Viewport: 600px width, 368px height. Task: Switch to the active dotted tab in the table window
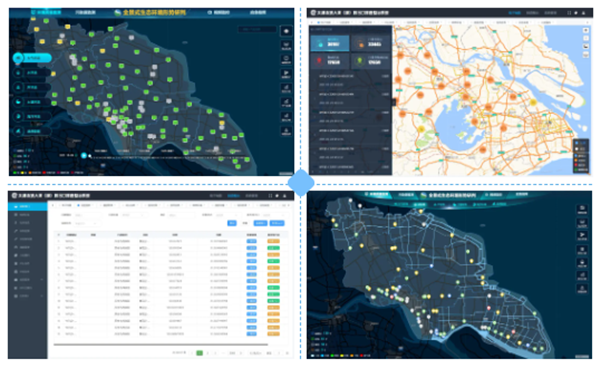pos(85,205)
